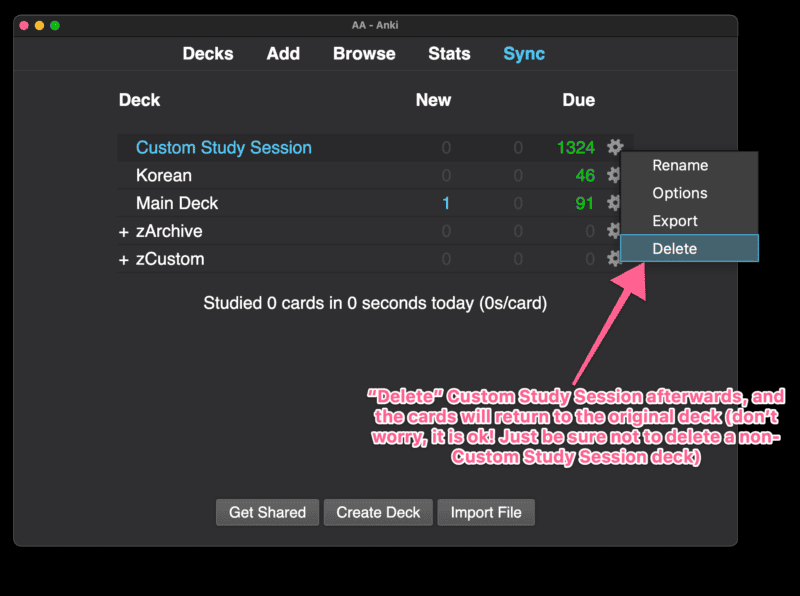
Task: Open the Main Deck options gear
Action: (x=614, y=203)
